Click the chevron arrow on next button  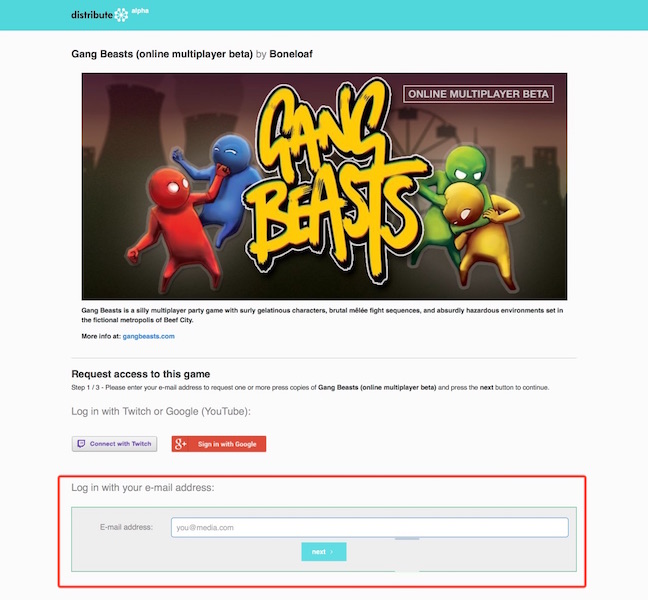(331, 552)
